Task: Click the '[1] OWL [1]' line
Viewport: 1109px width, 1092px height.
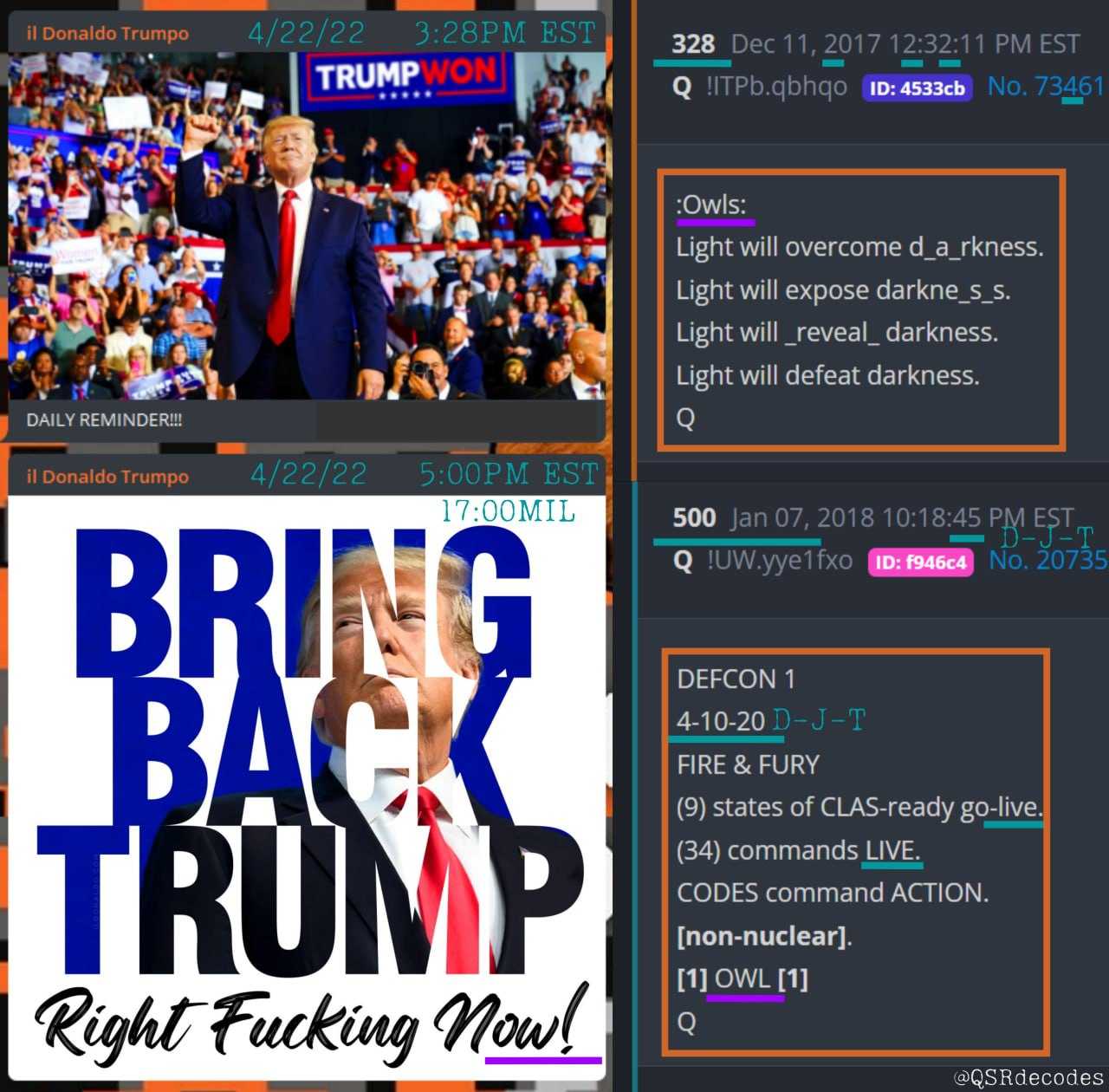Action: coord(743,978)
